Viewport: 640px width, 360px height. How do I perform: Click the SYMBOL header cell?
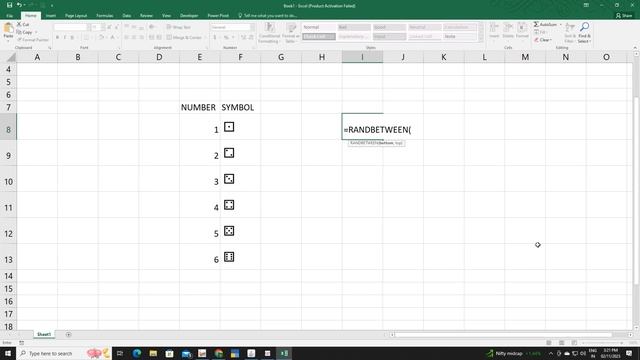point(240,107)
